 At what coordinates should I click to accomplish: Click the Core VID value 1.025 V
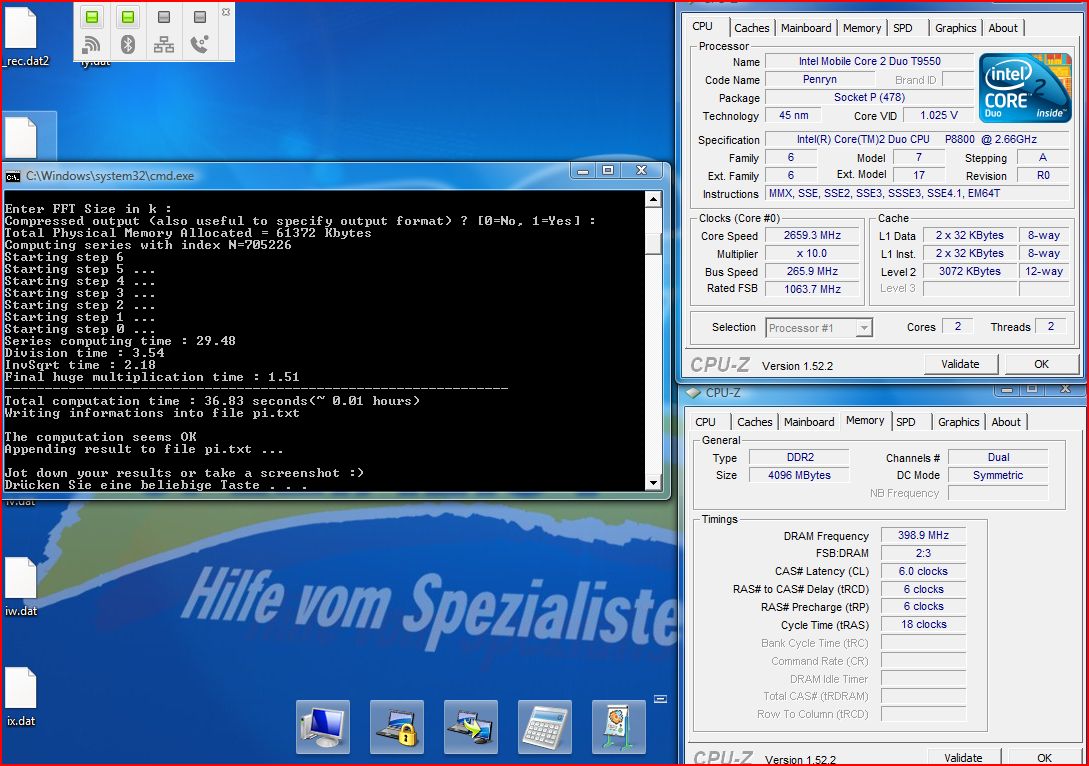click(938, 115)
